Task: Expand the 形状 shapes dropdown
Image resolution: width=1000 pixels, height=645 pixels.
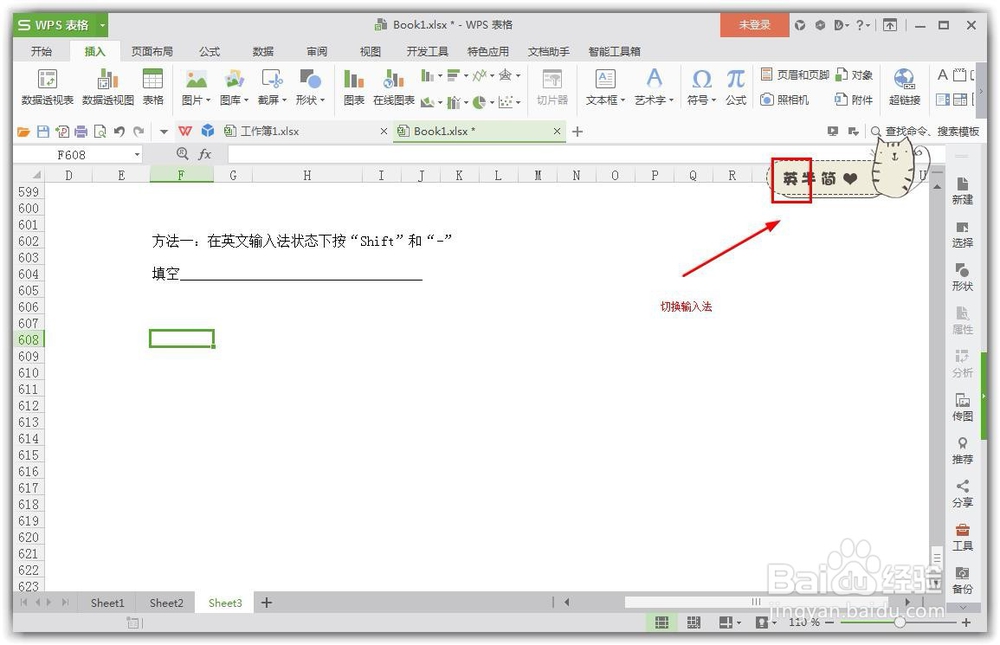Action: click(323, 98)
